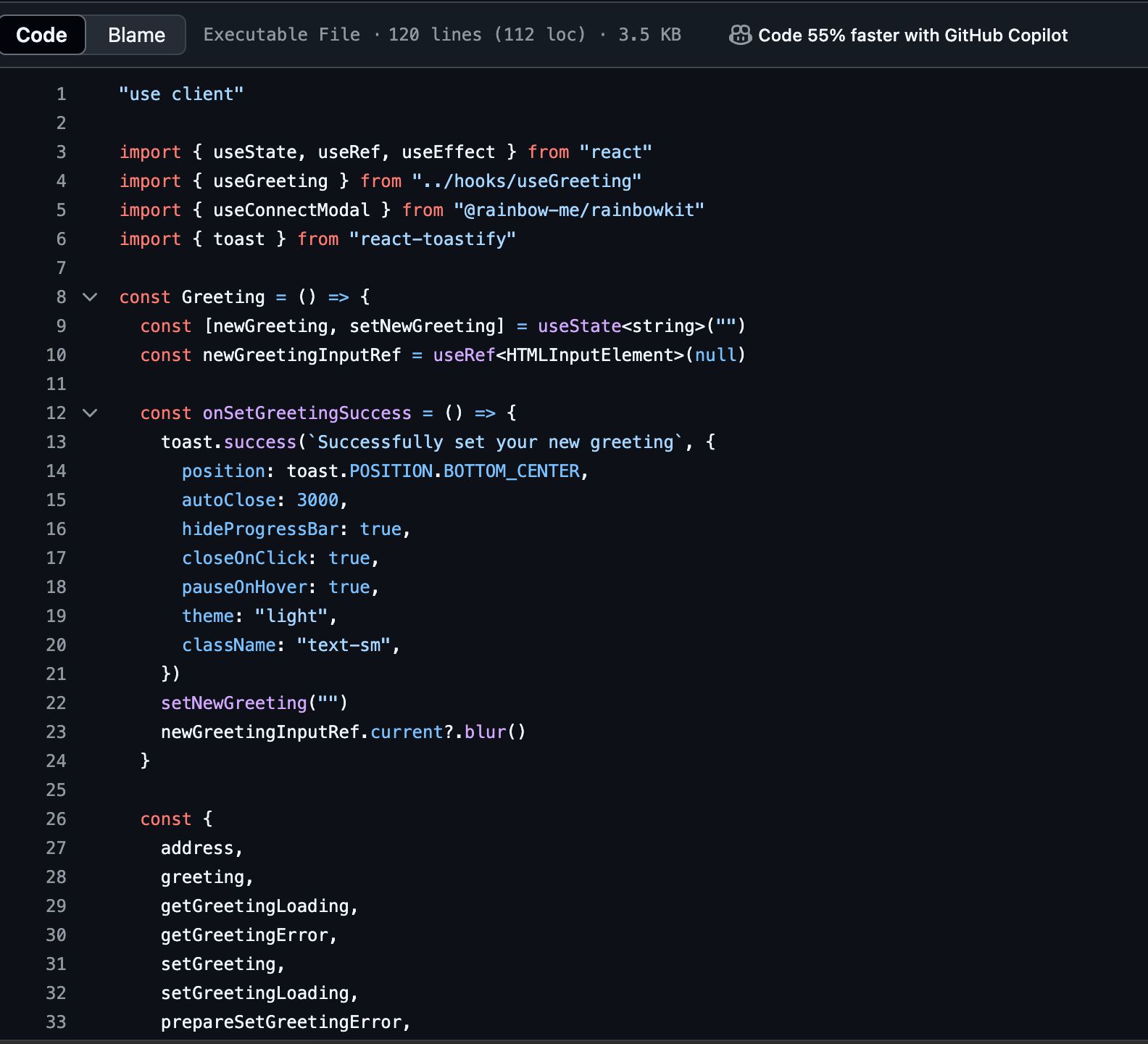This screenshot has height=1044, width=1148.
Task: Click the 3.5 KB file size text
Action: tap(649, 35)
